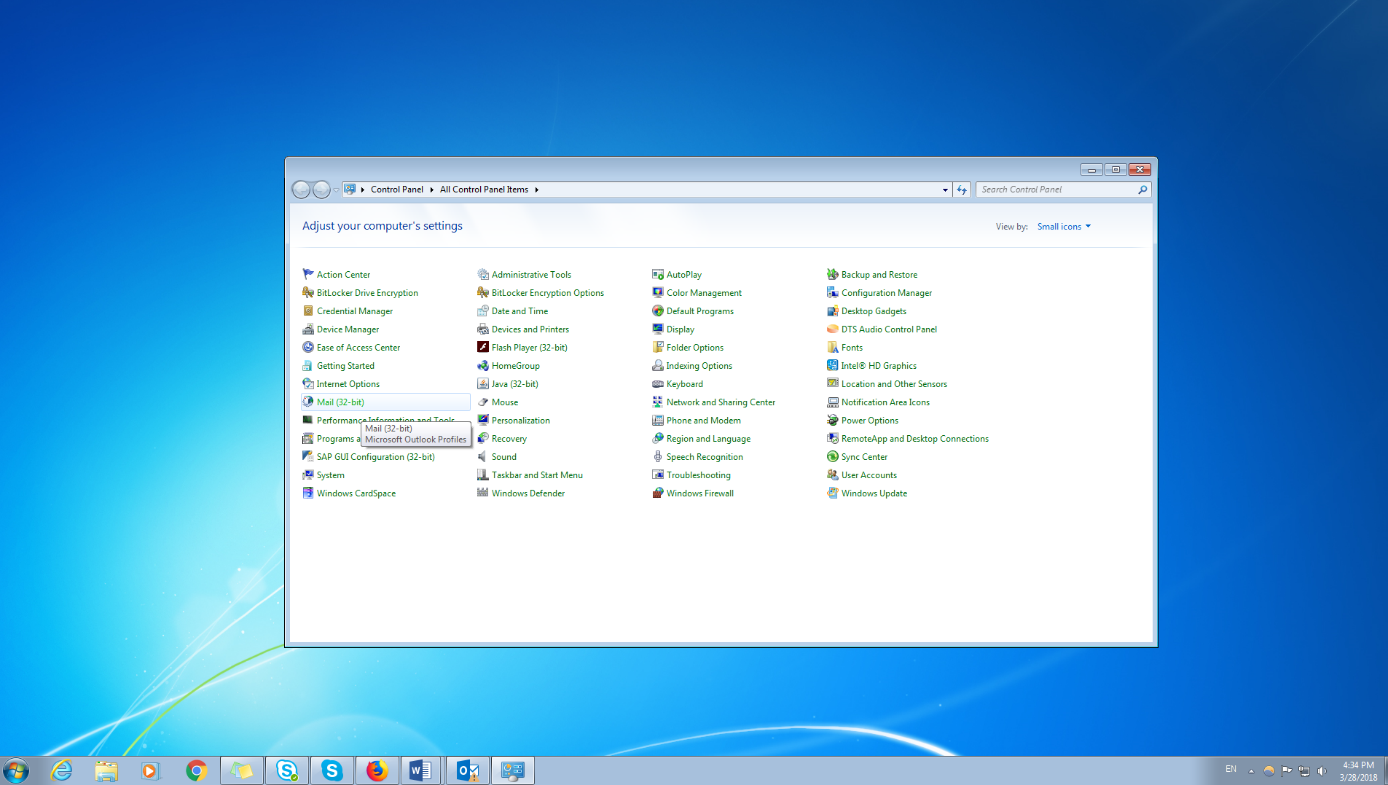Open Power Options
The height and width of the screenshot is (785, 1388).
click(x=866, y=420)
